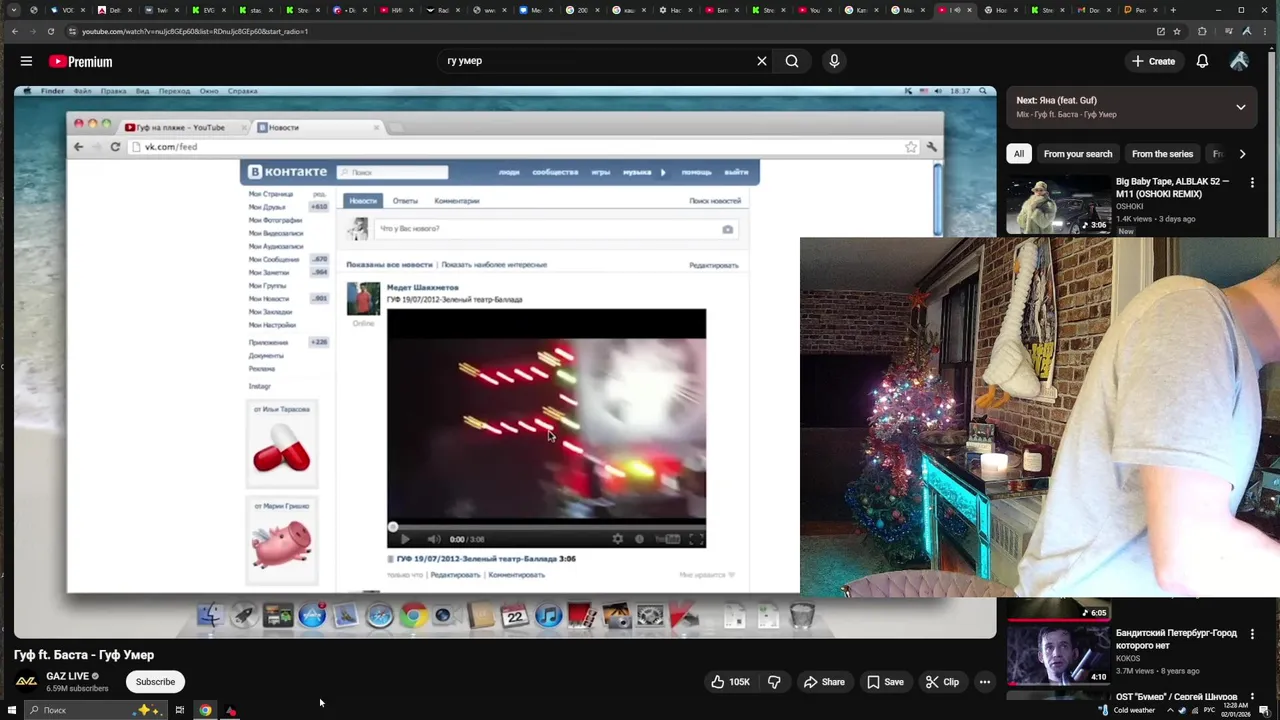Viewport: 1280px width, 720px height.
Task: Select the From your search chip
Action: pyautogui.click(x=1078, y=154)
